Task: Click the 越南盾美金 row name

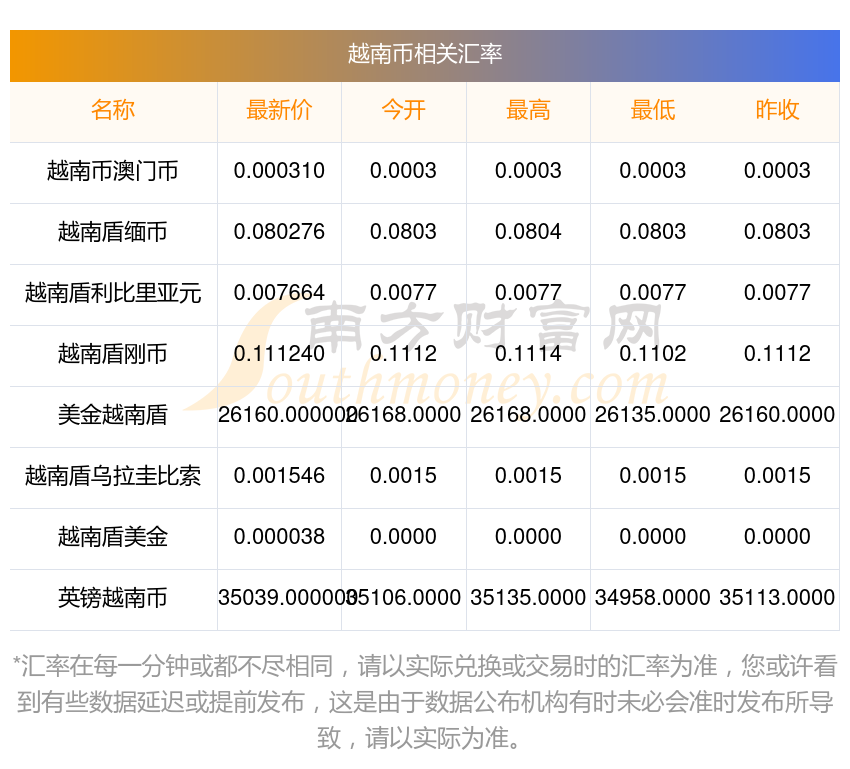Action: pos(113,537)
